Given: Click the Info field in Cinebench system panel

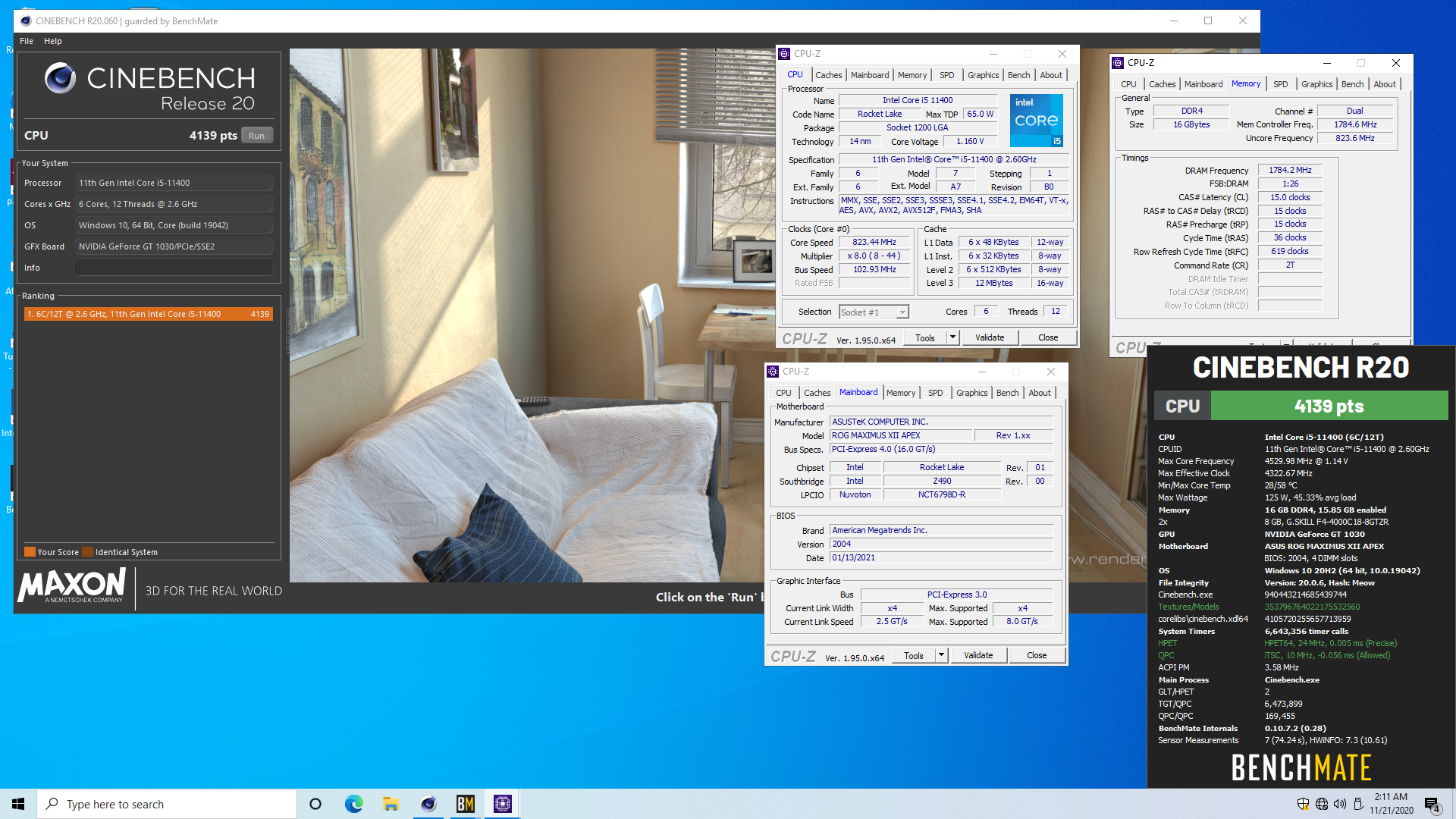Looking at the screenshot, I should point(174,268).
